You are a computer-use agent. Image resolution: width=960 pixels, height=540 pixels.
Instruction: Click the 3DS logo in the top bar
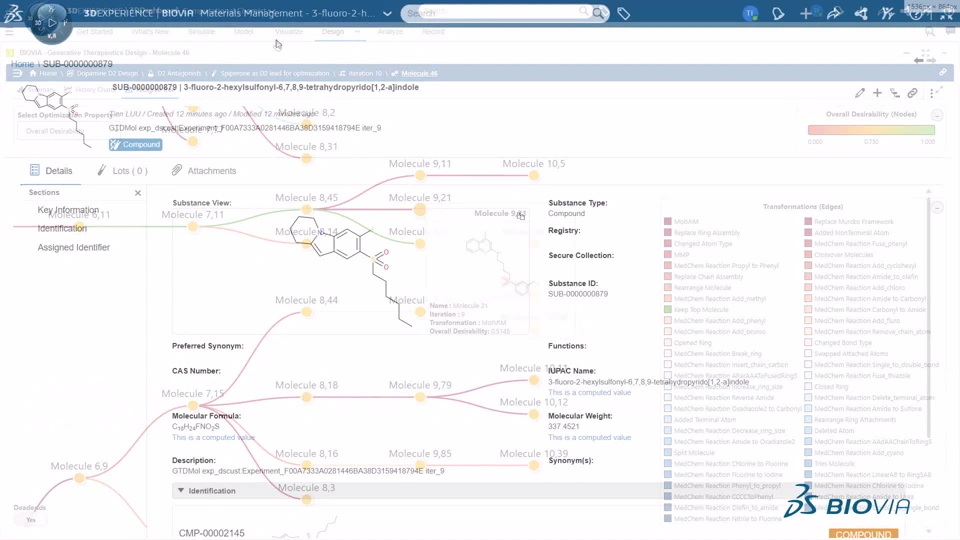pyautogui.click(x=13, y=13)
